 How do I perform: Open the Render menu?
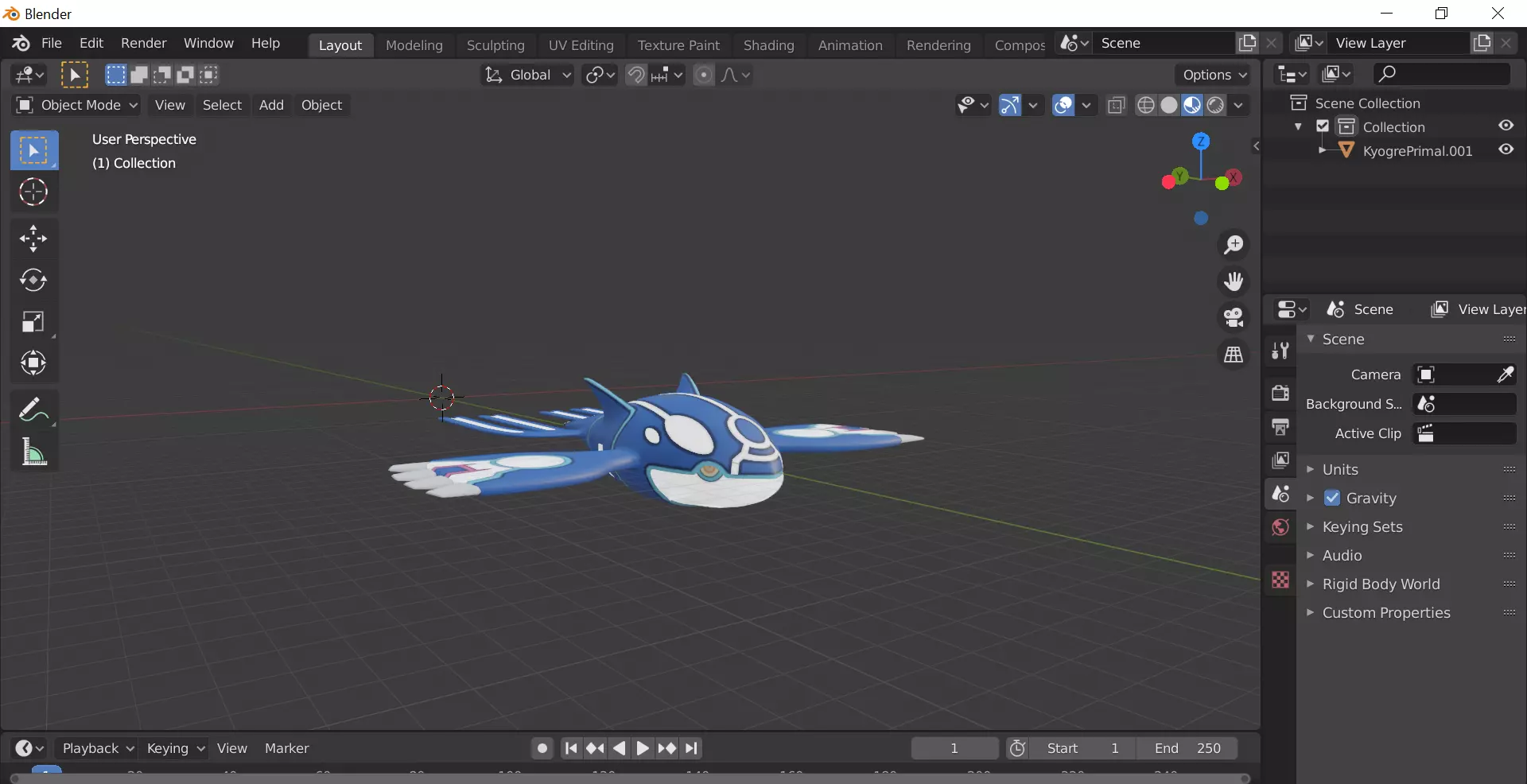click(x=144, y=43)
